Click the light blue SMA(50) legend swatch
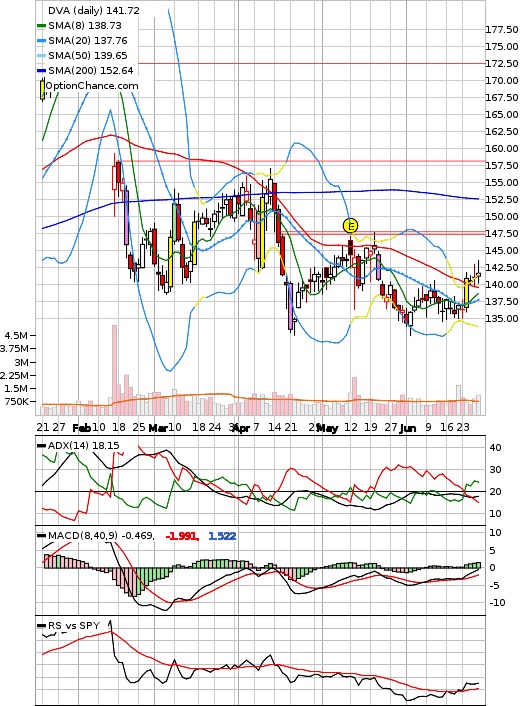 pyautogui.click(x=41, y=56)
